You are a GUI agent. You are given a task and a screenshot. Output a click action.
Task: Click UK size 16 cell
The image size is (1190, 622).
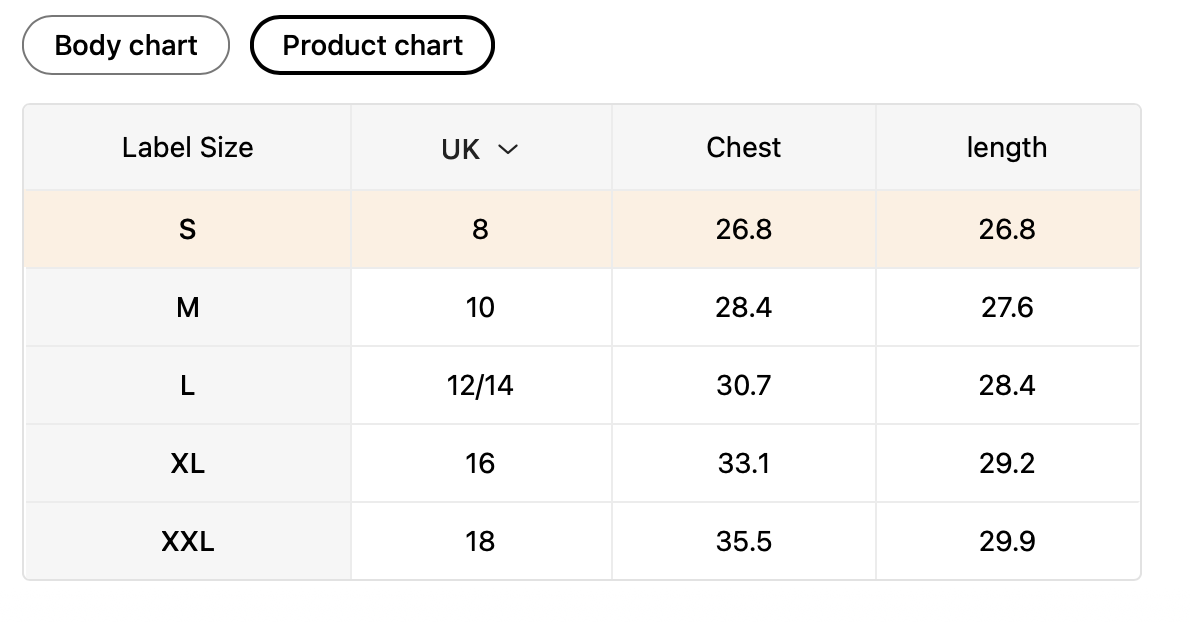coord(480,464)
